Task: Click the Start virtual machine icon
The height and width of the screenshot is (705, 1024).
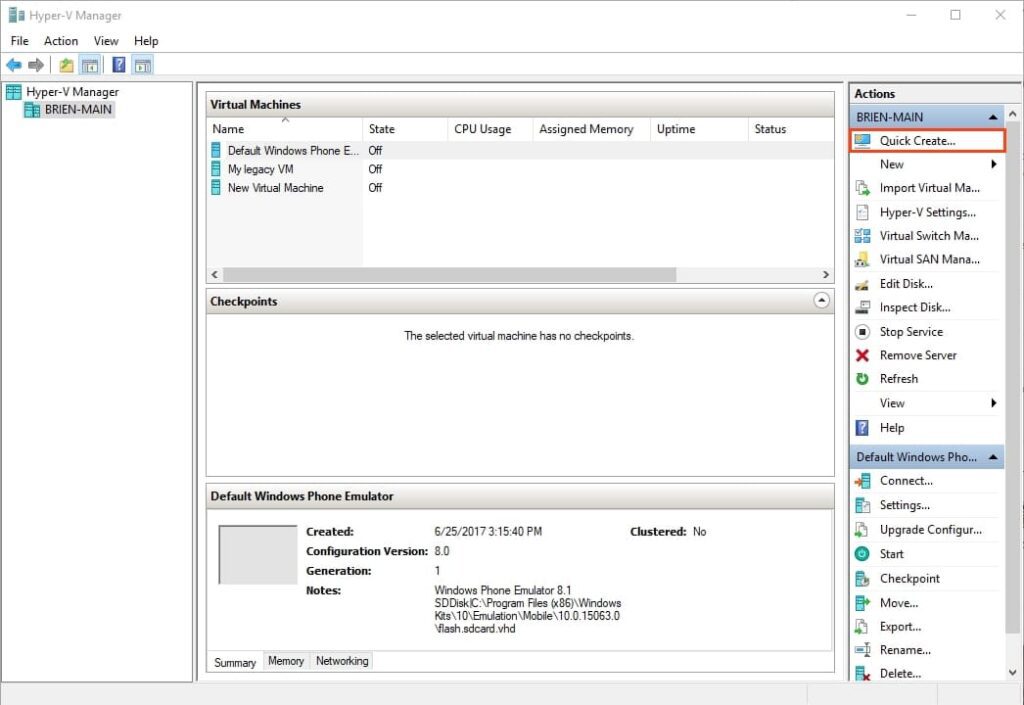Action: pos(862,554)
